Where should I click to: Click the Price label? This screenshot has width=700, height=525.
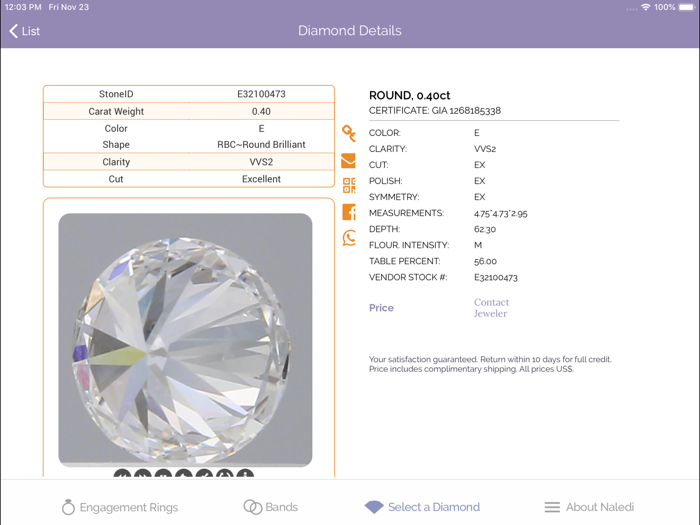pyautogui.click(x=381, y=308)
